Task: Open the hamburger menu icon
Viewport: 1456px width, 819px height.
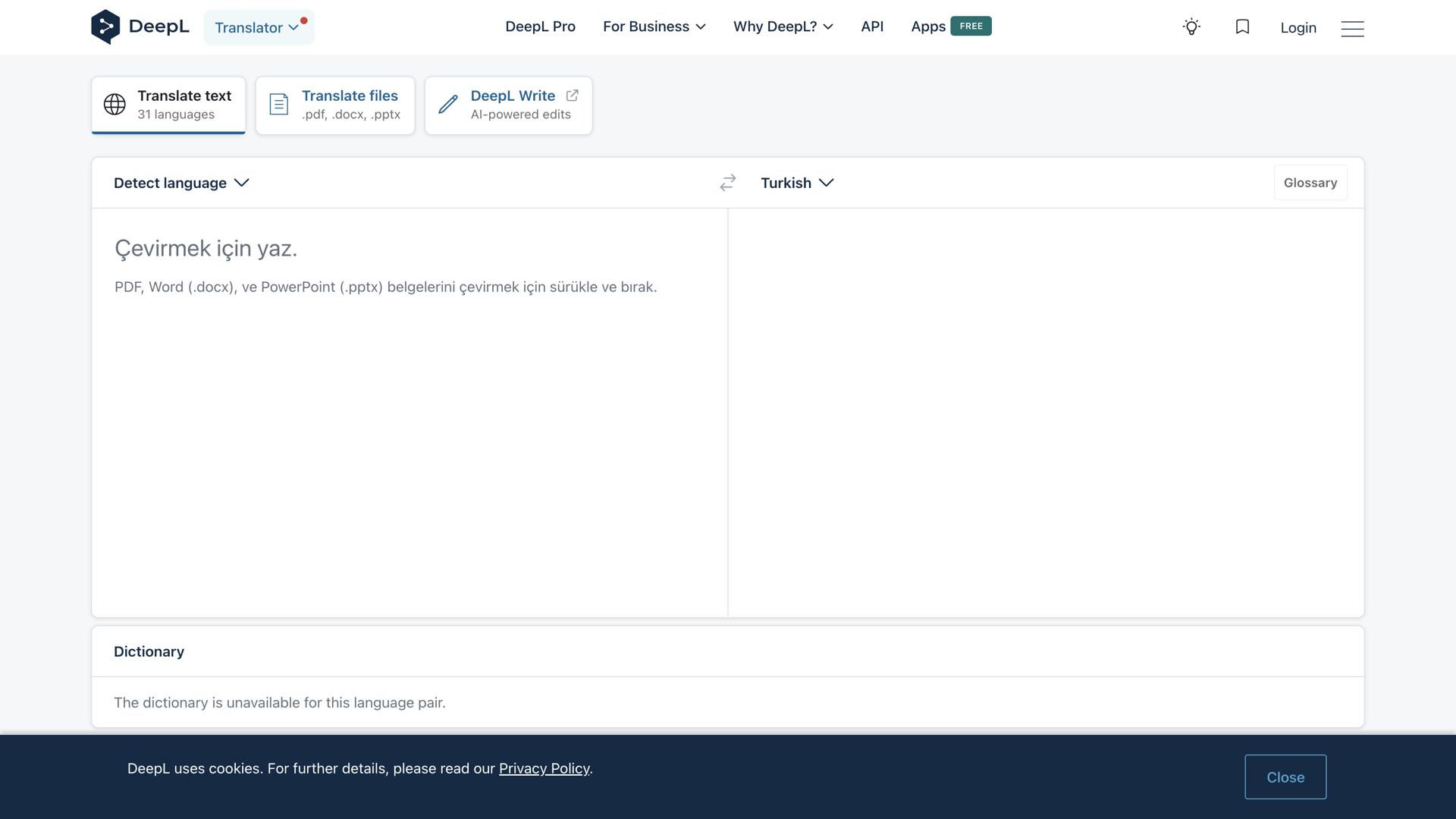Action: pos(1353,29)
